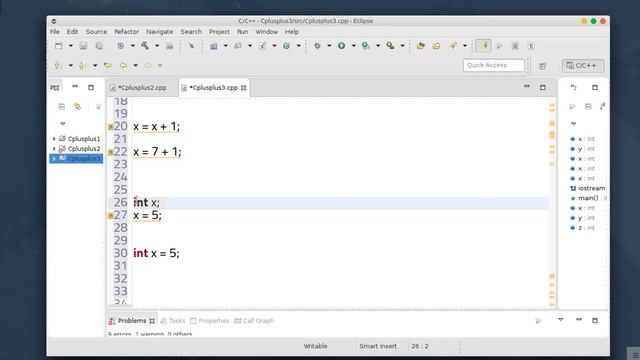Open the Problems tab

click(x=132, y=321)
